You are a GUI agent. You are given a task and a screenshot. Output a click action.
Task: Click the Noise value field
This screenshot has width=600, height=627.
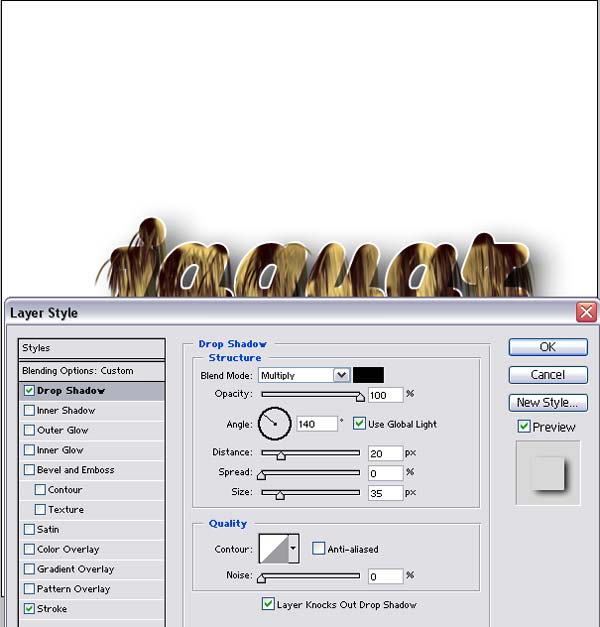pos(386,576)
